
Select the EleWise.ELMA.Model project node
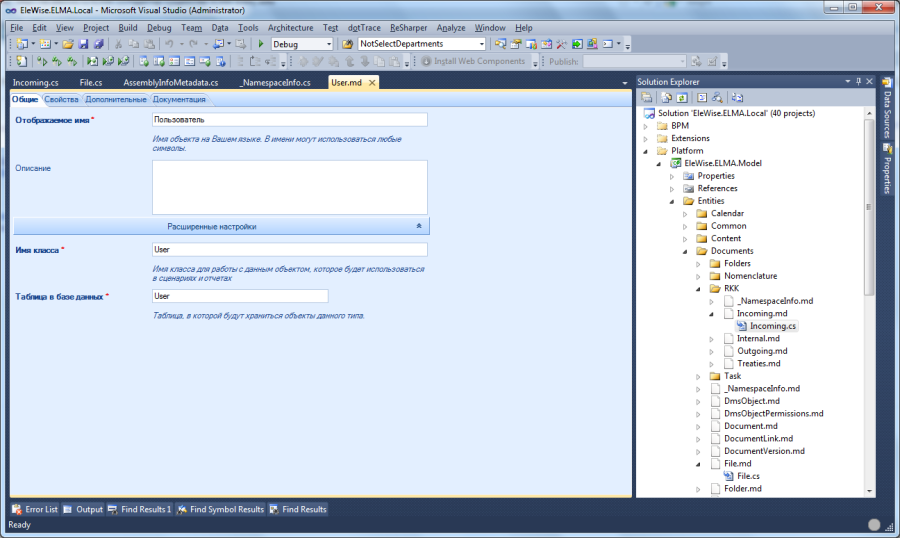pyautogui.click(x=723, y=163)
